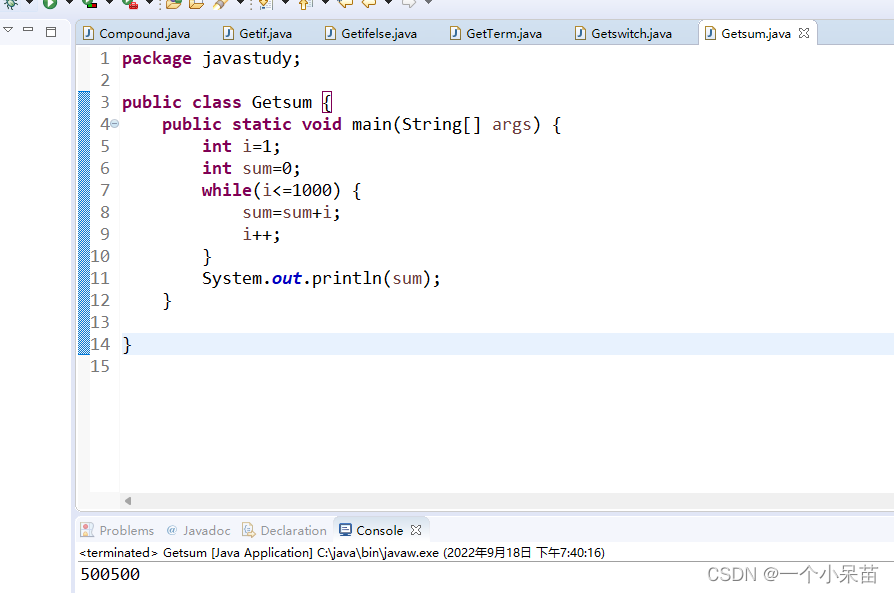
Task: Click the Javadoc @ icon
Action: point(172,530)
